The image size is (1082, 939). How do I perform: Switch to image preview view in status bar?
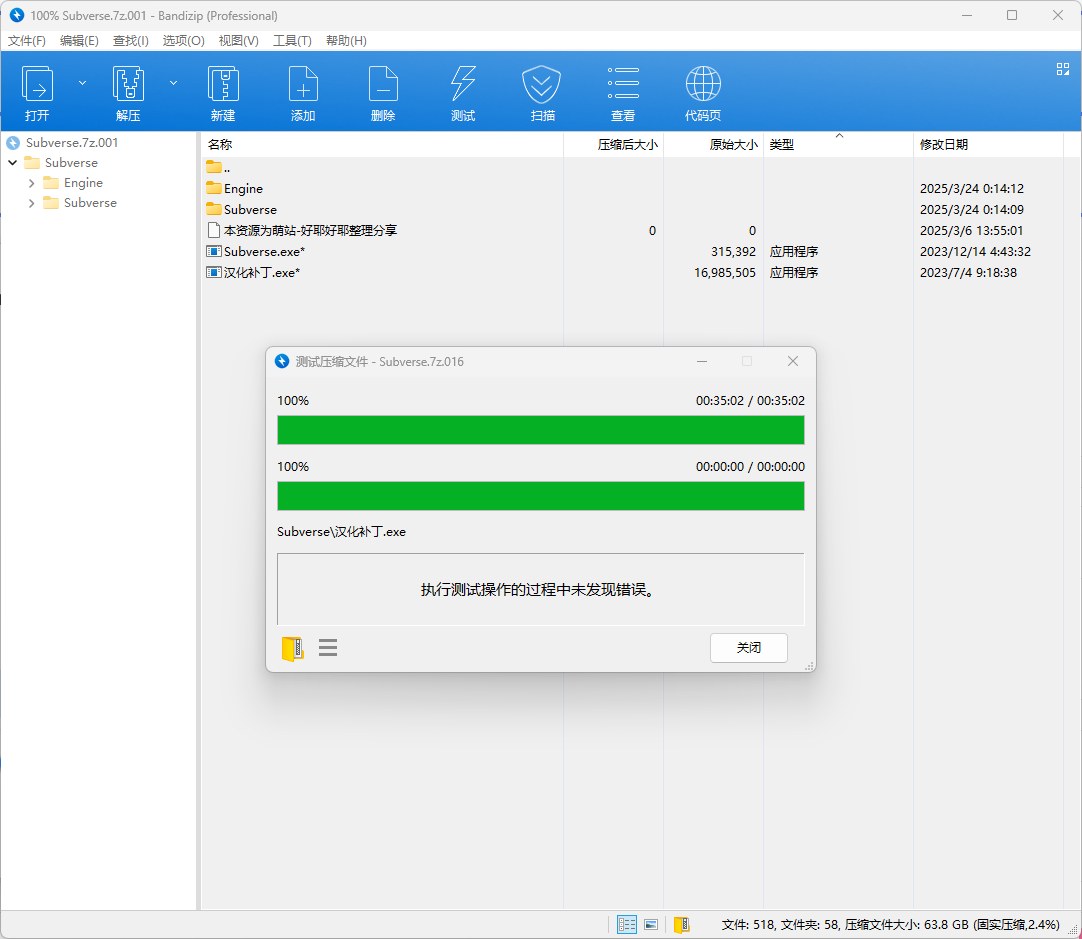tap(651, 924)
